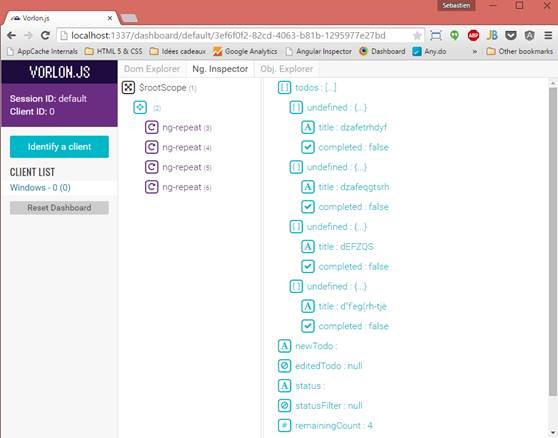Open the AppCache Internals bookmark
The image size is (558, 438).
[x=42, y=52]
